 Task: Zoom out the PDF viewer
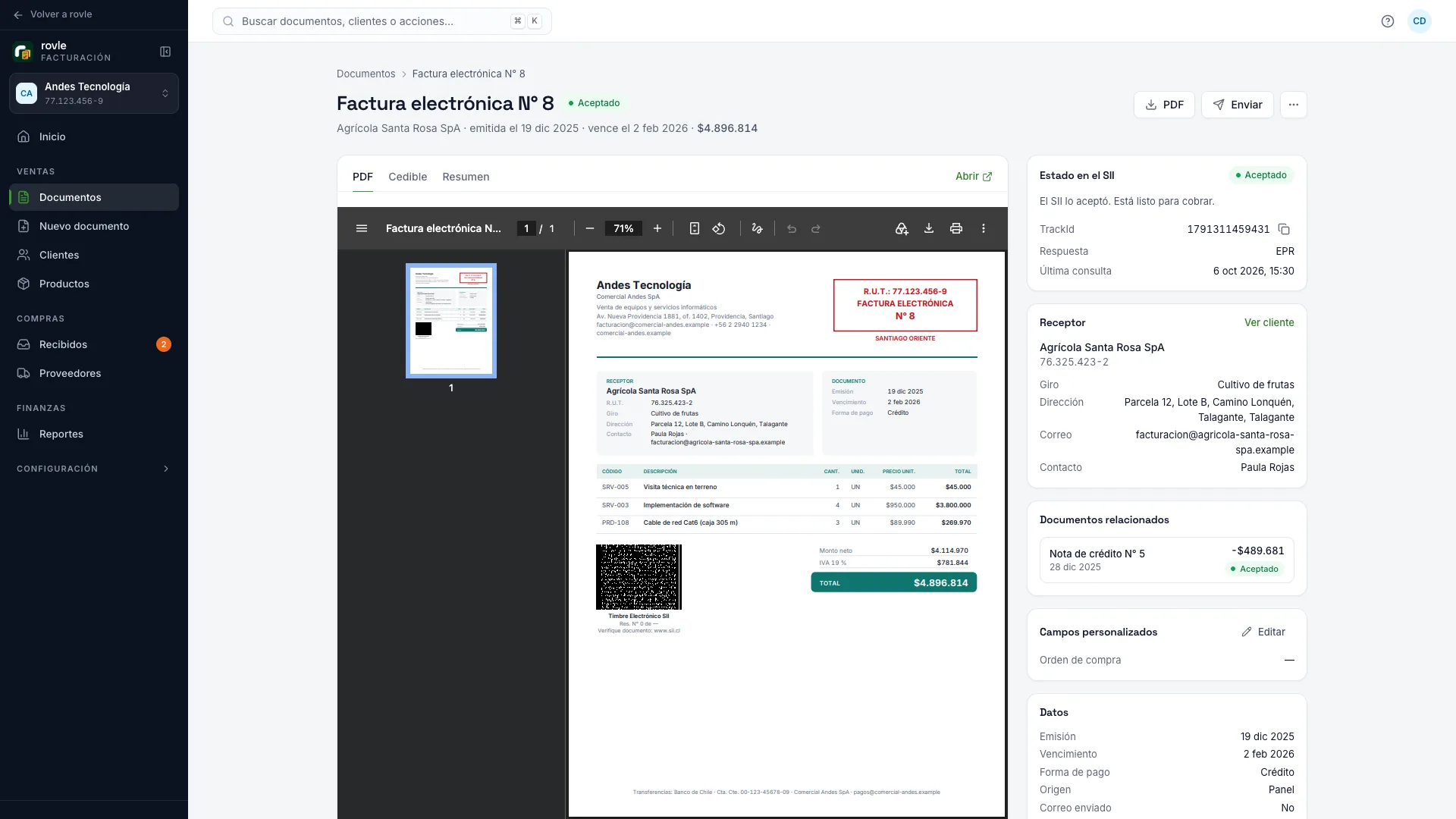(590, 228)
